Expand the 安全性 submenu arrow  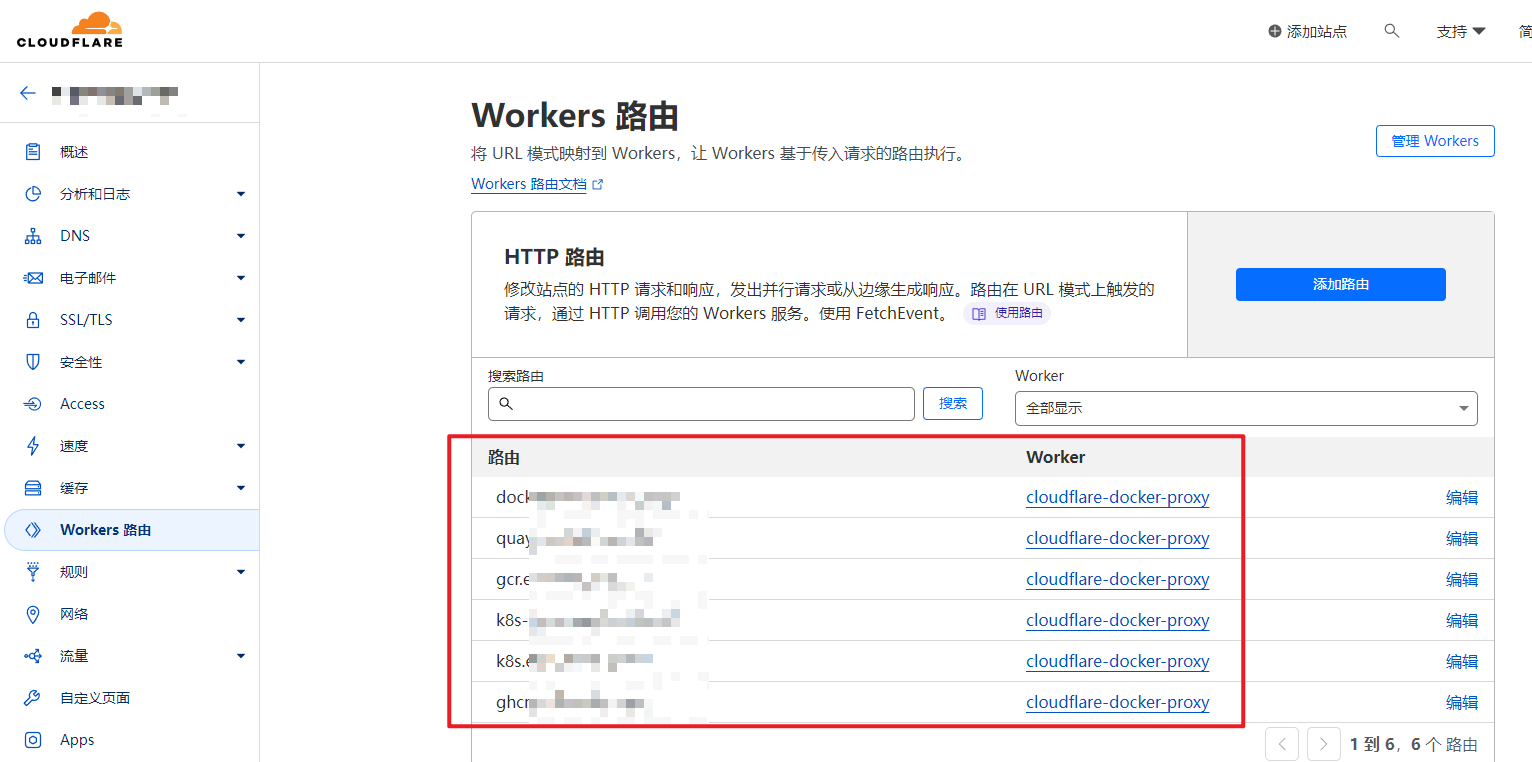(x=241, y=362)
